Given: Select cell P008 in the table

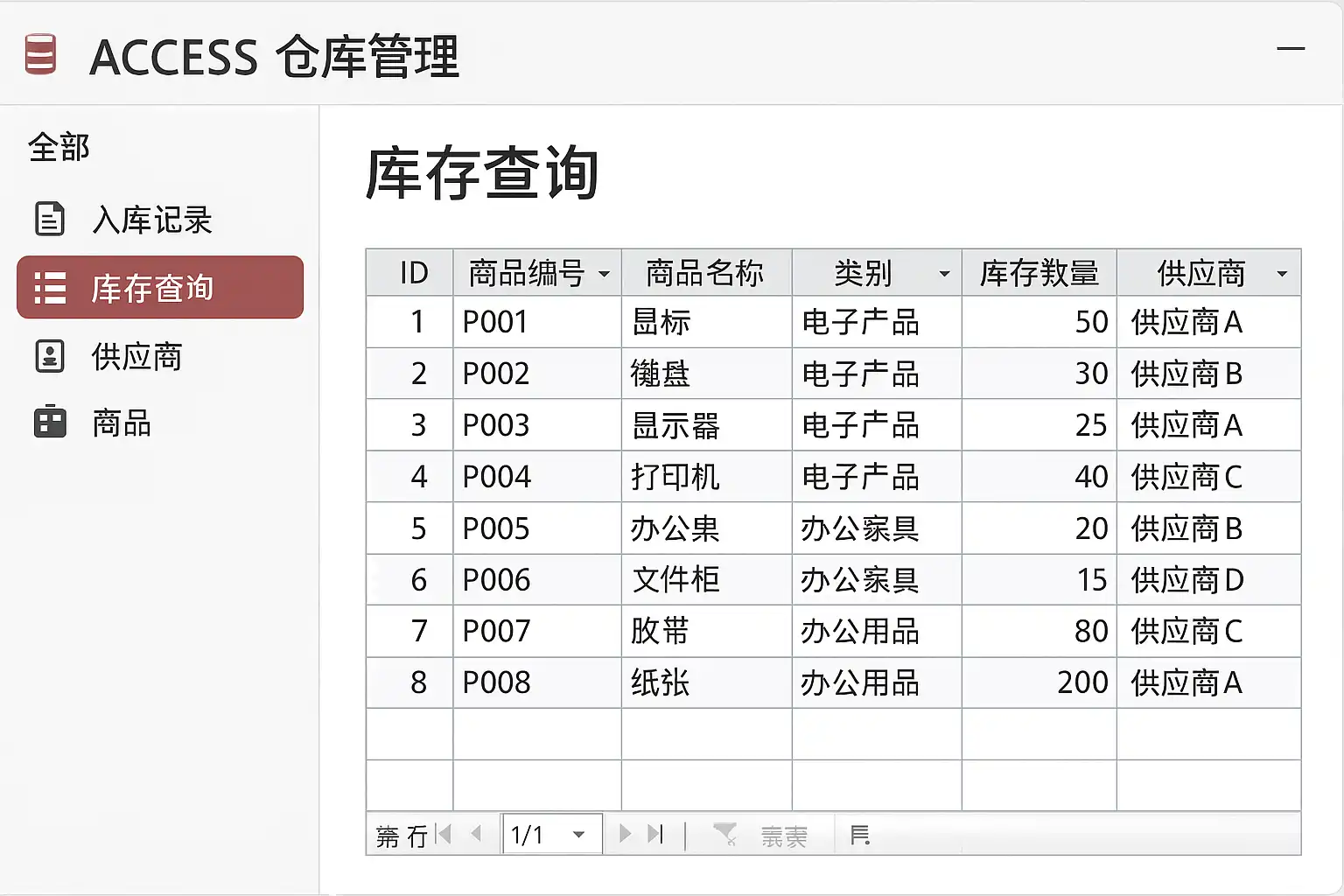Looking at the screenshot, I should click(537, 682).
